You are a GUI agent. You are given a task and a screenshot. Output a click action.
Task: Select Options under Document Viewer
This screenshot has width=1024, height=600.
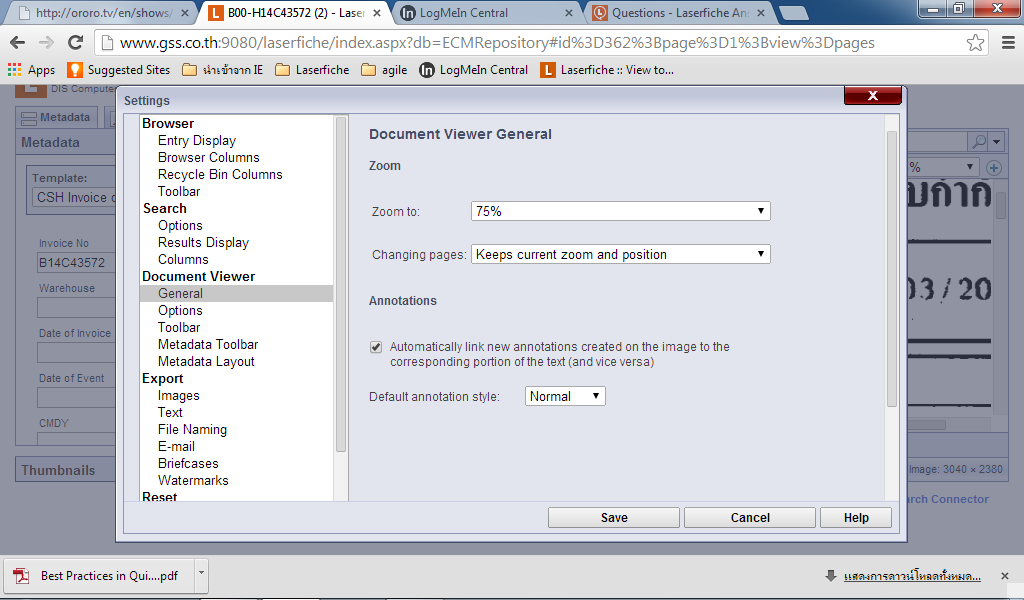[x=180, y=310]
